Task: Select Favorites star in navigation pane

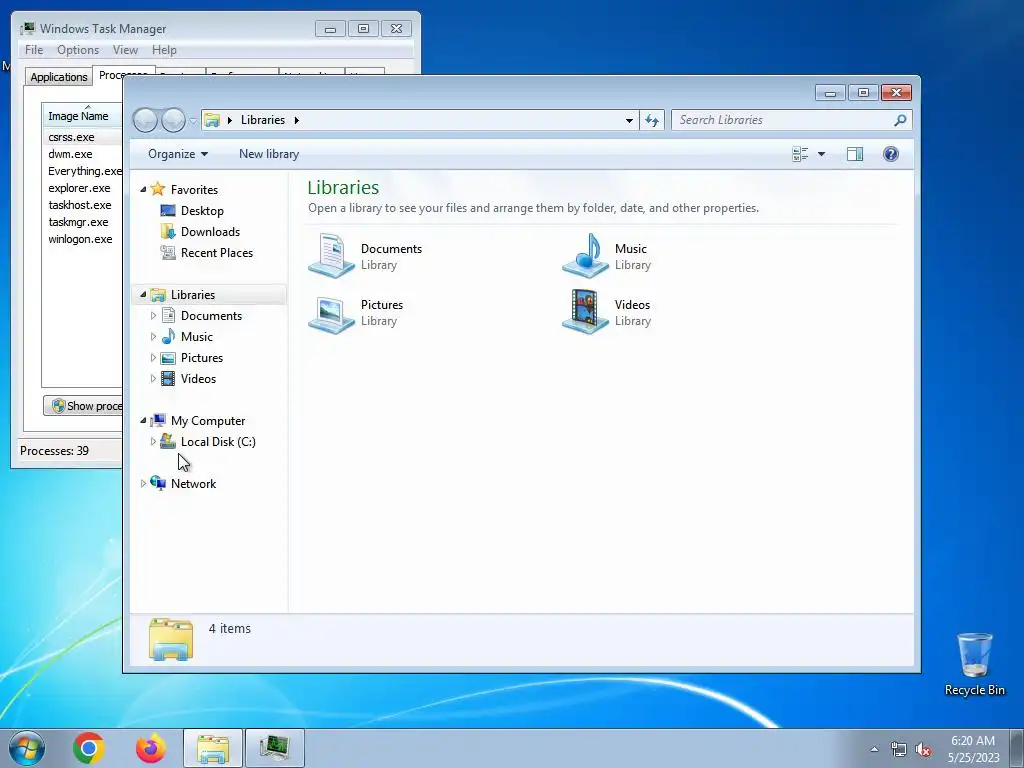Action: pyautogui.click(x=157, y=189)
